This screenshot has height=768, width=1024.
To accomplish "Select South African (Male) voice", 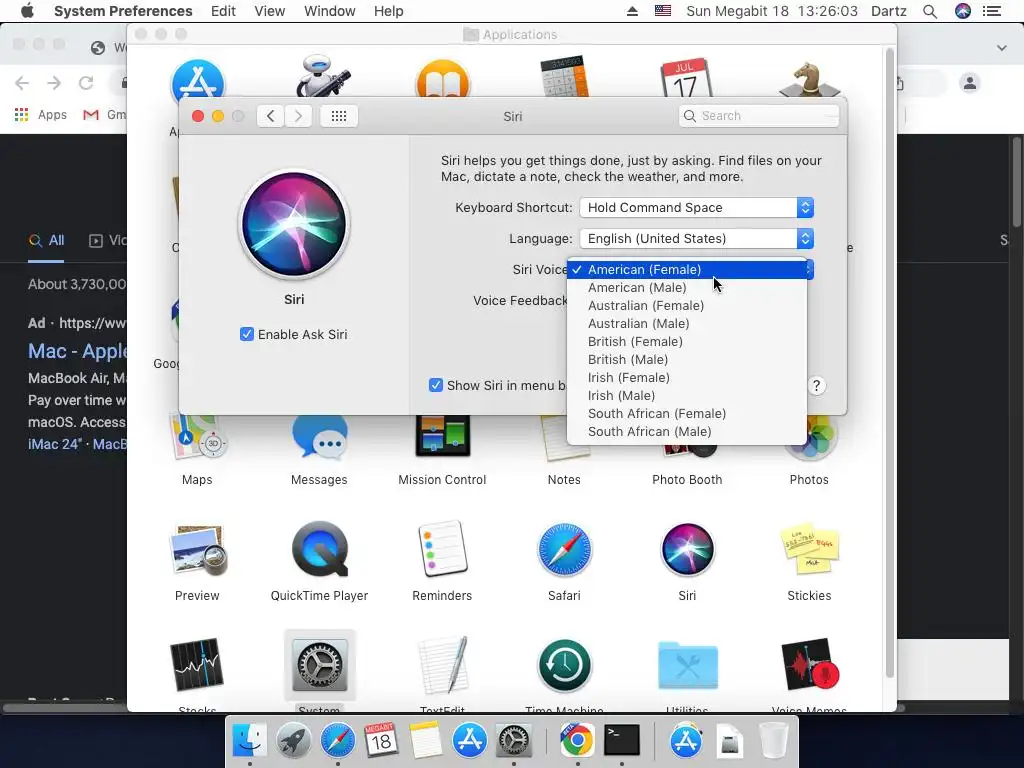I will [x=686, y=432].
